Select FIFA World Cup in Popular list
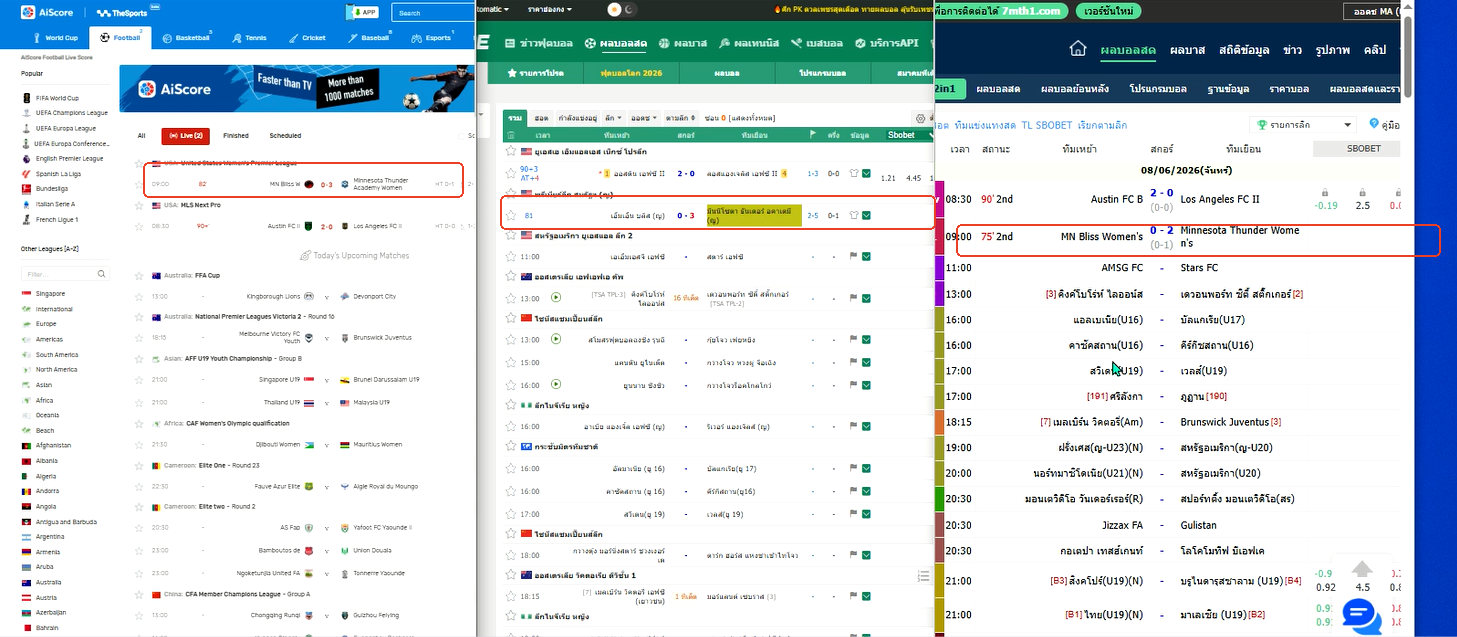Image resolution: width=1457 pixels, height=637 pixels. pyautogui.click(x=57, y=98)
